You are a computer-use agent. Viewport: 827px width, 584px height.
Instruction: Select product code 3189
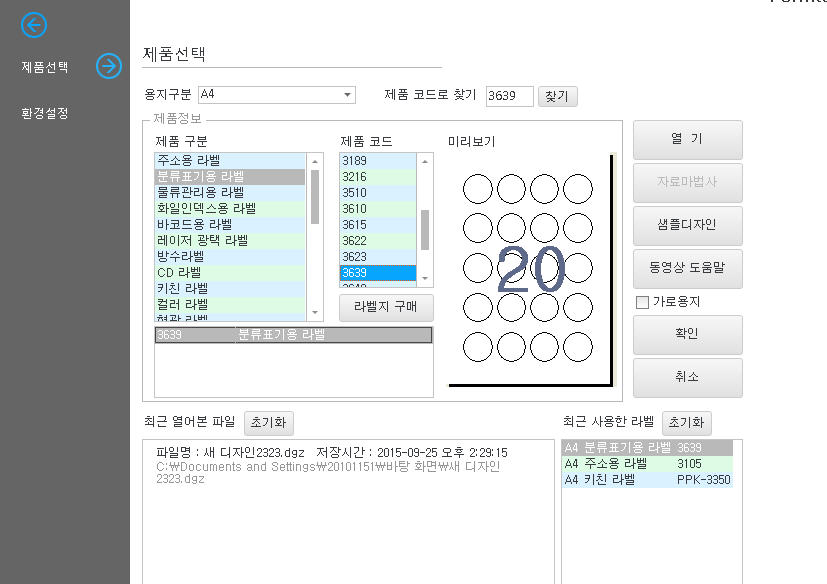(x=378, y=160)
